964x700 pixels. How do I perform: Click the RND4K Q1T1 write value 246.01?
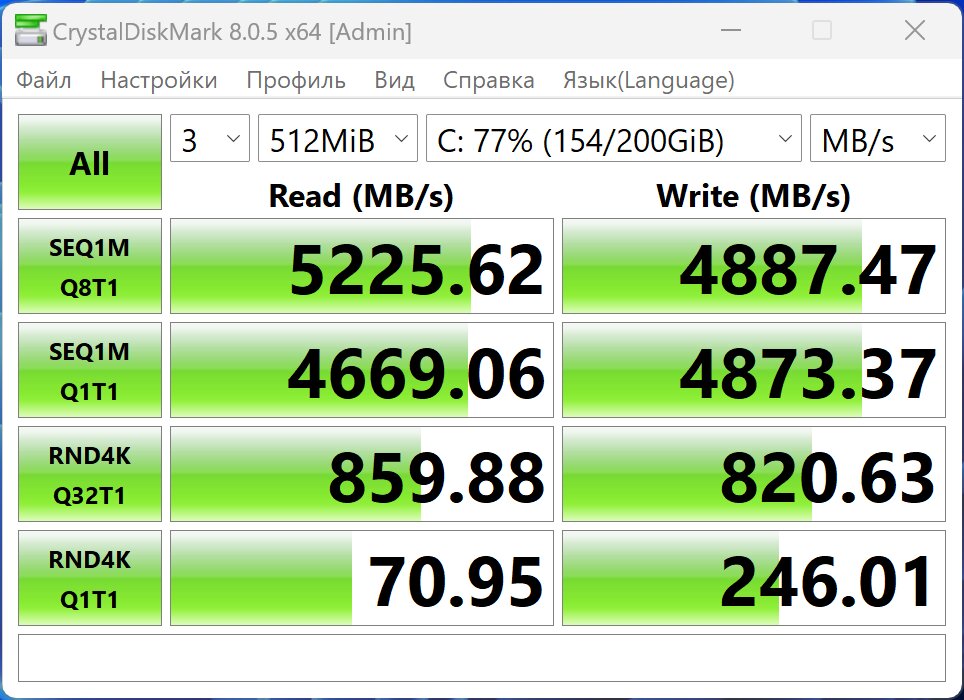tap(754, 578)
